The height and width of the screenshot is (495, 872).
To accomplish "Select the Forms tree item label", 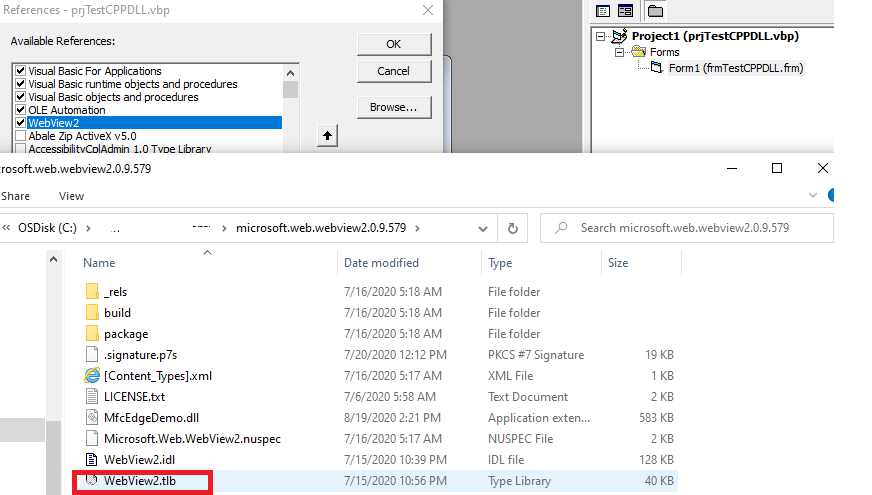I will (x=665, y=52).
